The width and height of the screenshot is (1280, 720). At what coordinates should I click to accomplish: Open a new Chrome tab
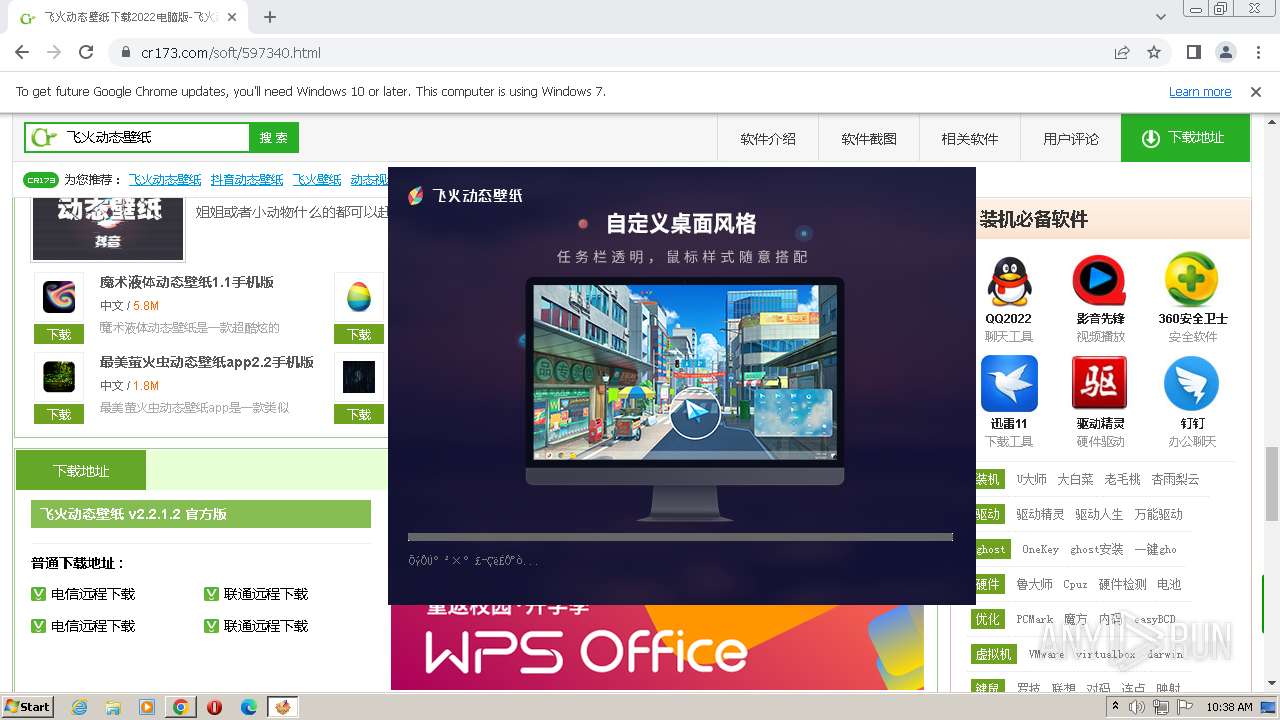tap(270, 17)
